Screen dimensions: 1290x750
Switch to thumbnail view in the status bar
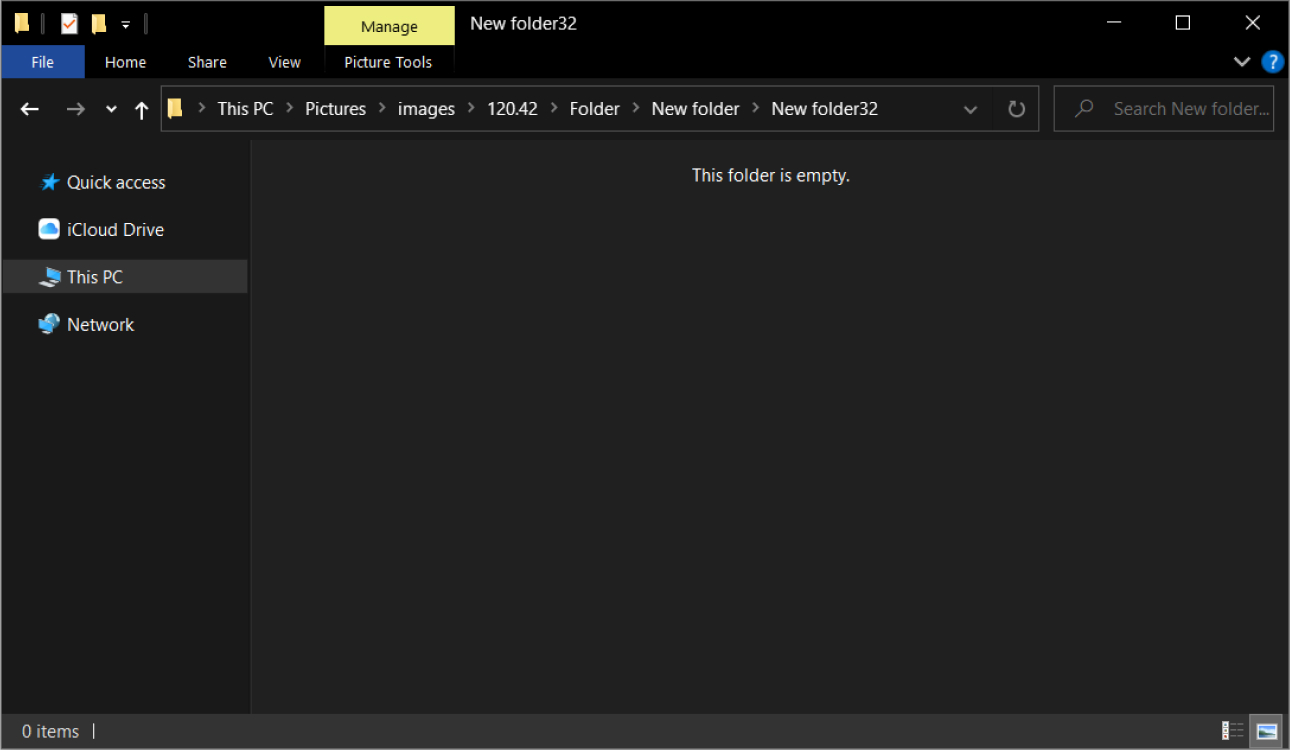pyautogui.click(x=1266, y=731)
